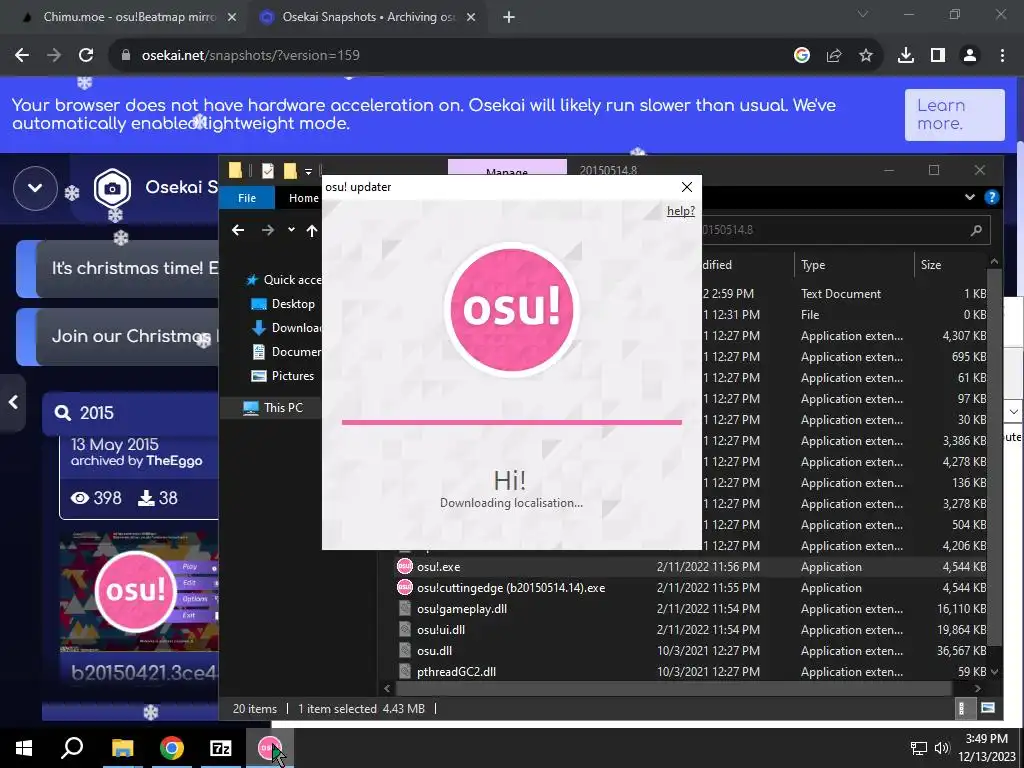Open a new Chrome tab

pos(509,18)
